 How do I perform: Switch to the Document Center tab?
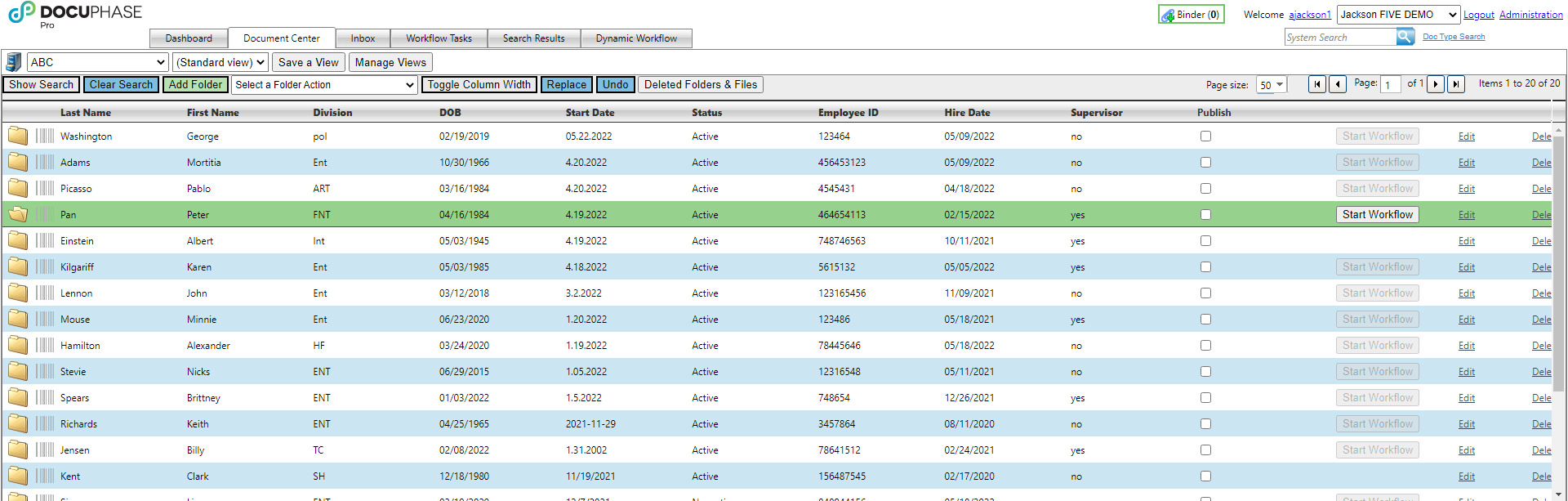pyautogui.click(x=282, y=38)
